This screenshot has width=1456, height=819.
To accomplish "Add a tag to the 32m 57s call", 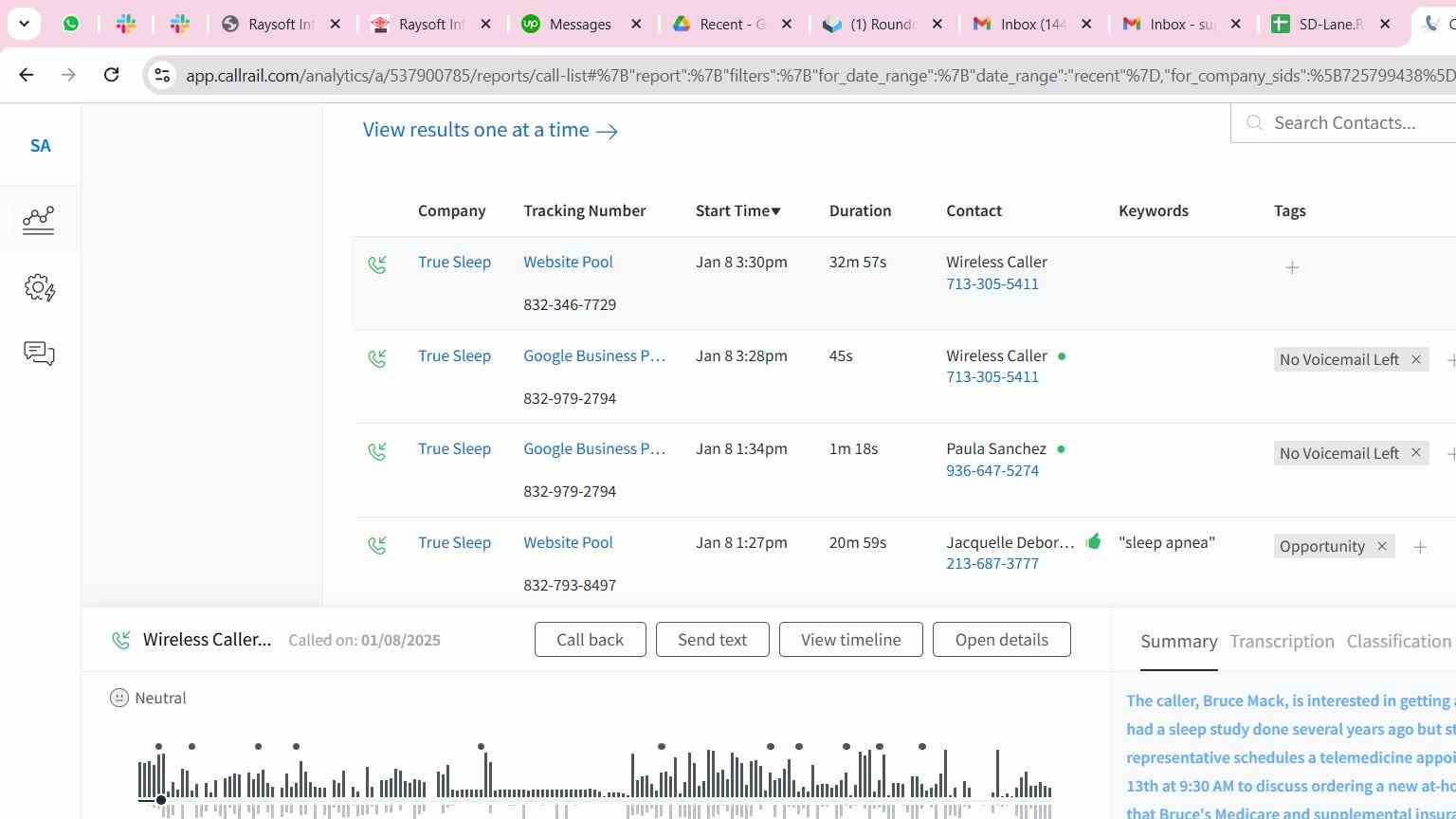I will pos(1291,267).
